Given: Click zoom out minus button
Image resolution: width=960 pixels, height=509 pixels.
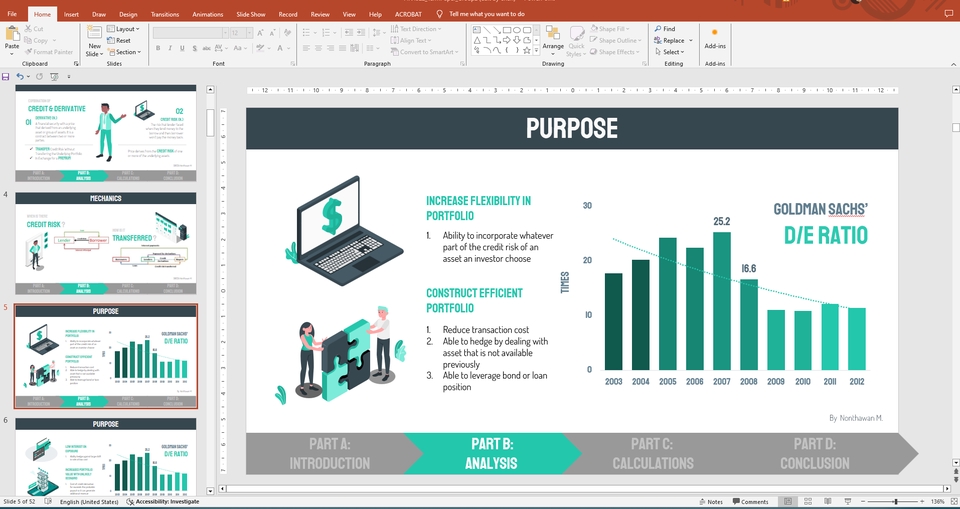Looking at the screenshot, I should [x=864, y=502].
